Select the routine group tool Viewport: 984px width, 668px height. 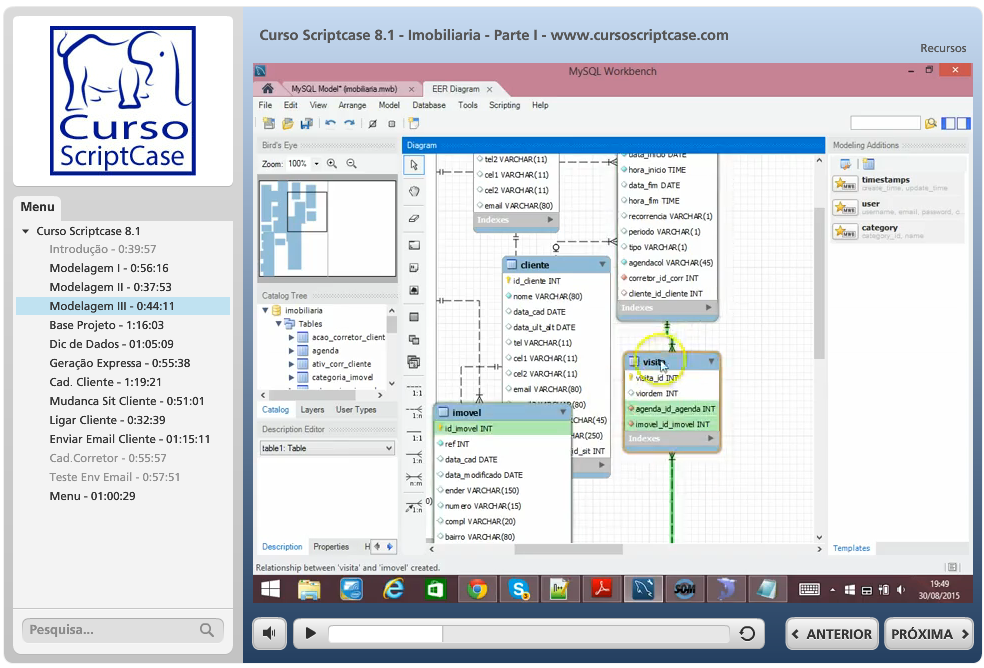(x=414, y=362)
